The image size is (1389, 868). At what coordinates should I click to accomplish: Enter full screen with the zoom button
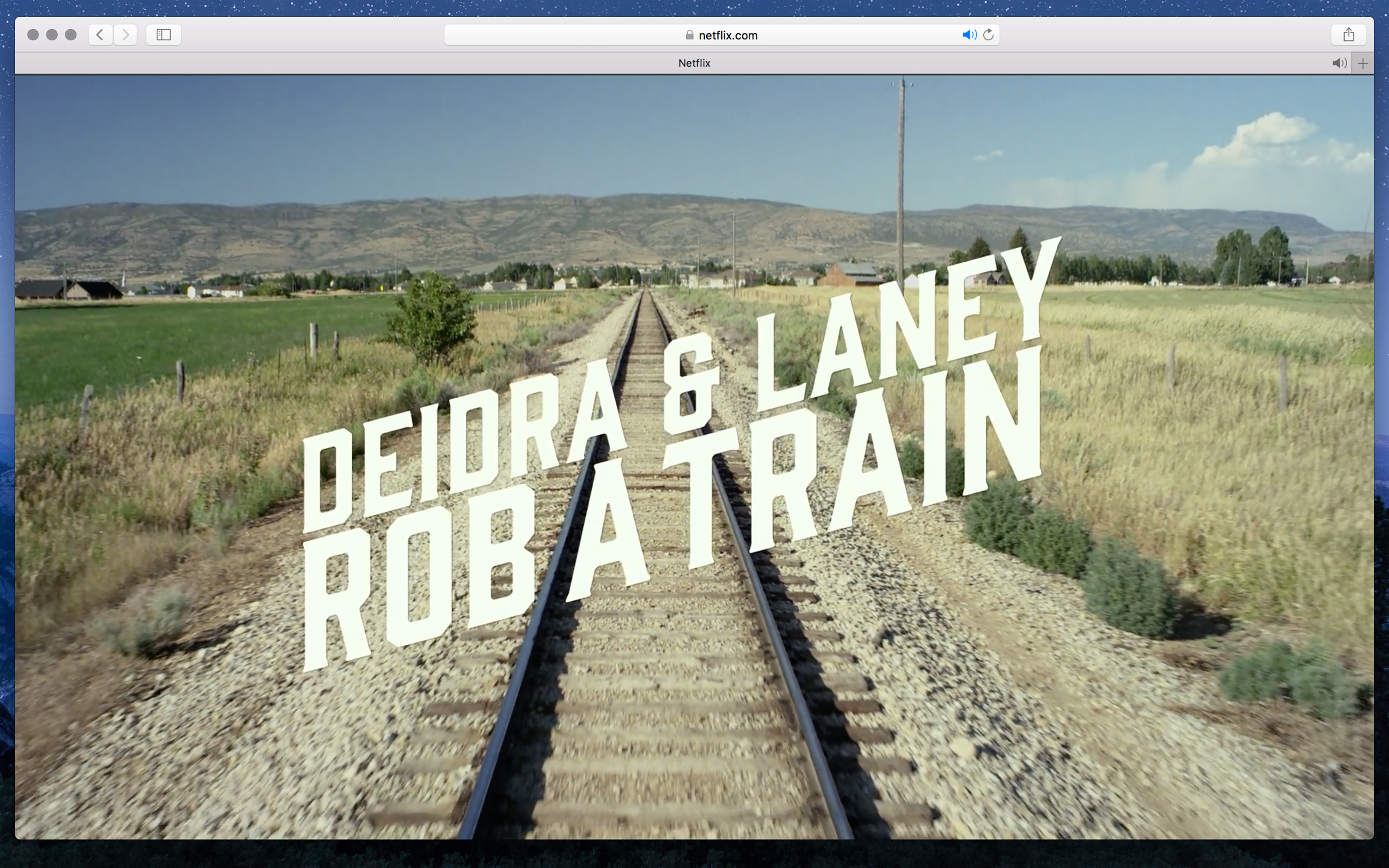[x=70, y=34]
